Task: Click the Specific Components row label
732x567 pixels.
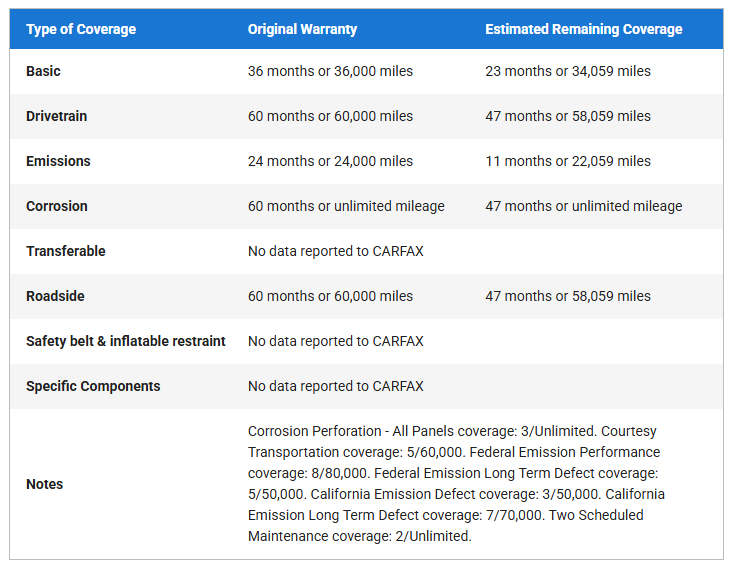Action: point(93,386)
